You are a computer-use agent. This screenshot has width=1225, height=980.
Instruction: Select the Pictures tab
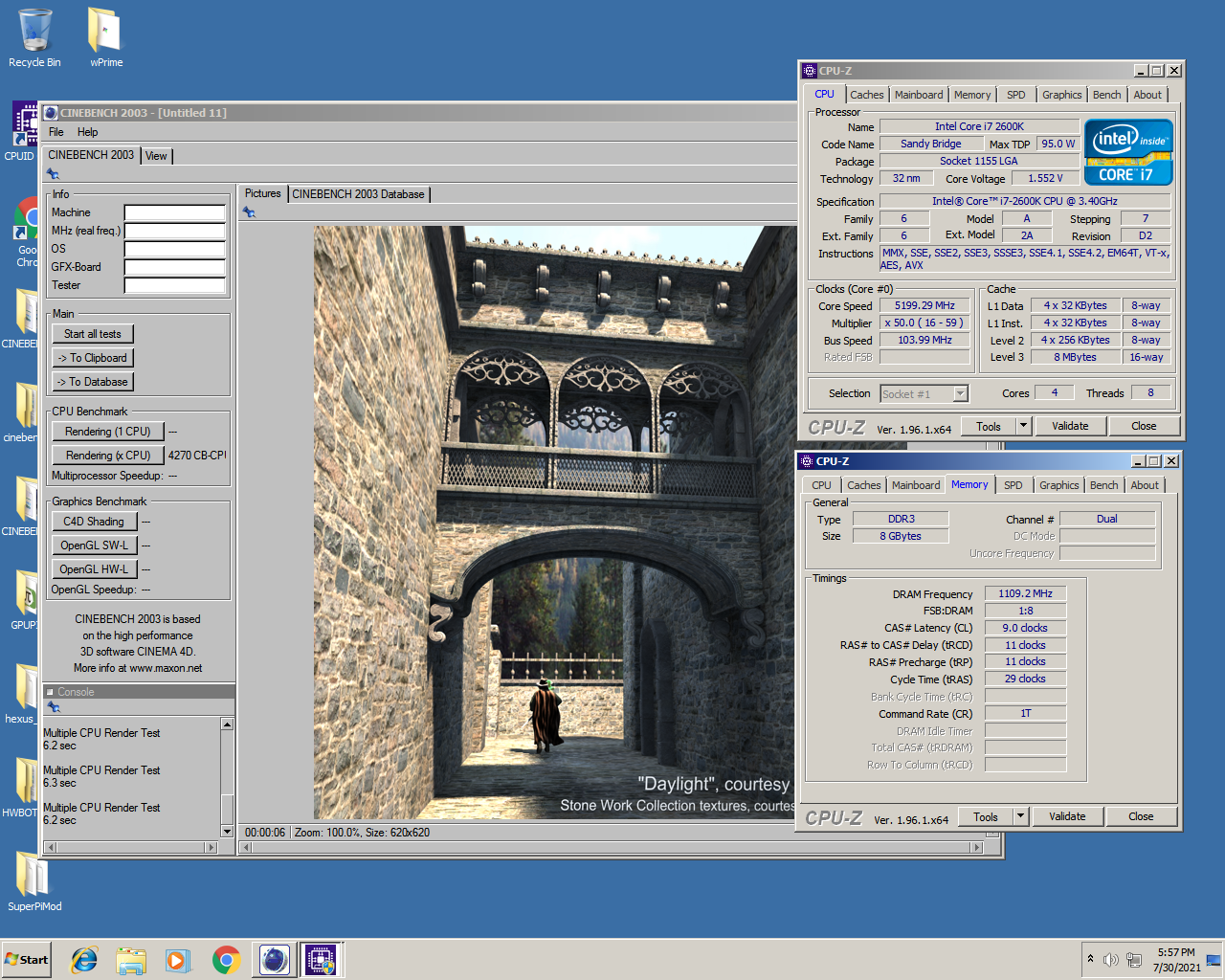(x=262, y=193)
